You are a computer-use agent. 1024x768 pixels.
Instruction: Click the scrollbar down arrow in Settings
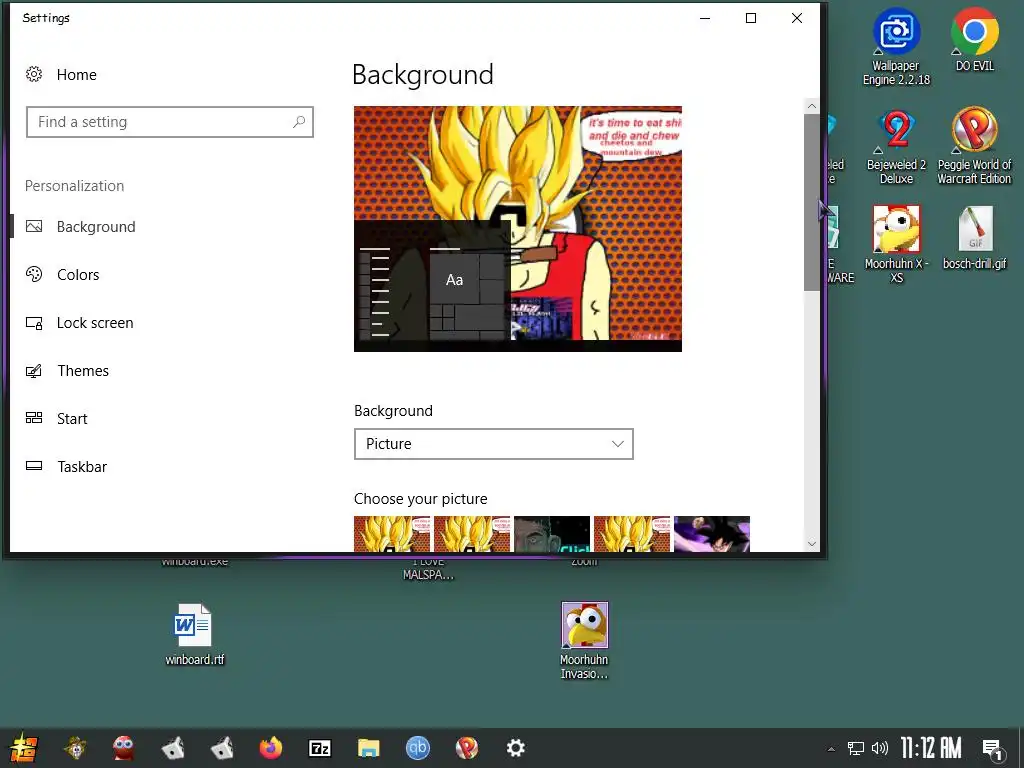pyautogui.click(x=812, y=543)
